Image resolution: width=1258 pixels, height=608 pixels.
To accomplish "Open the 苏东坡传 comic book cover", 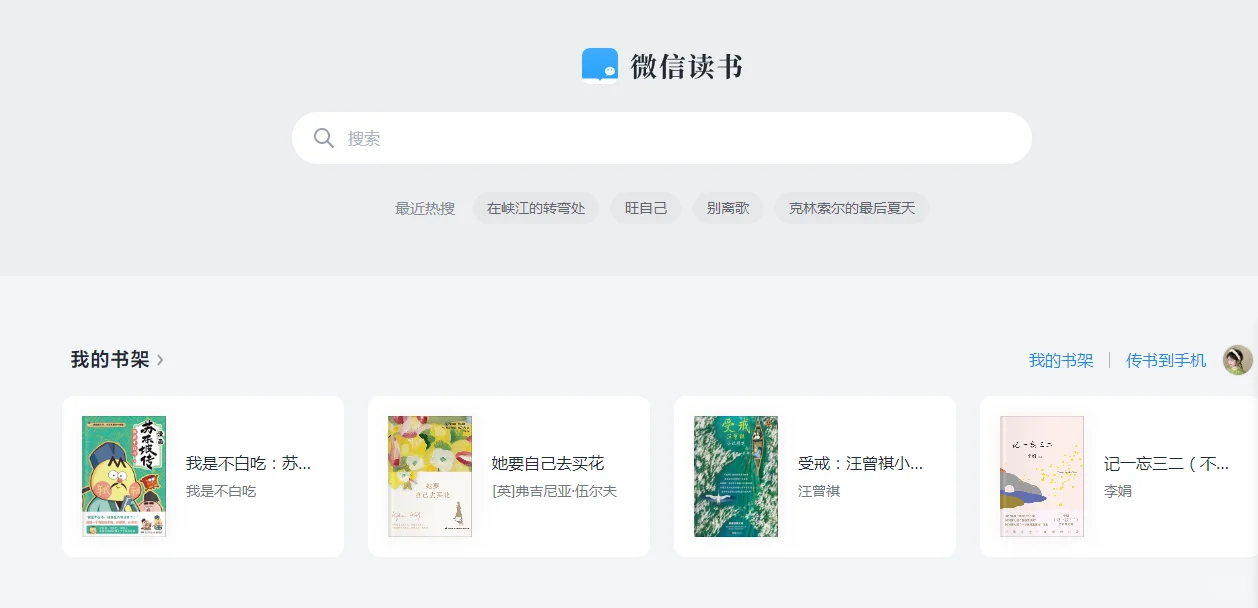I will (x=124, y=476).
